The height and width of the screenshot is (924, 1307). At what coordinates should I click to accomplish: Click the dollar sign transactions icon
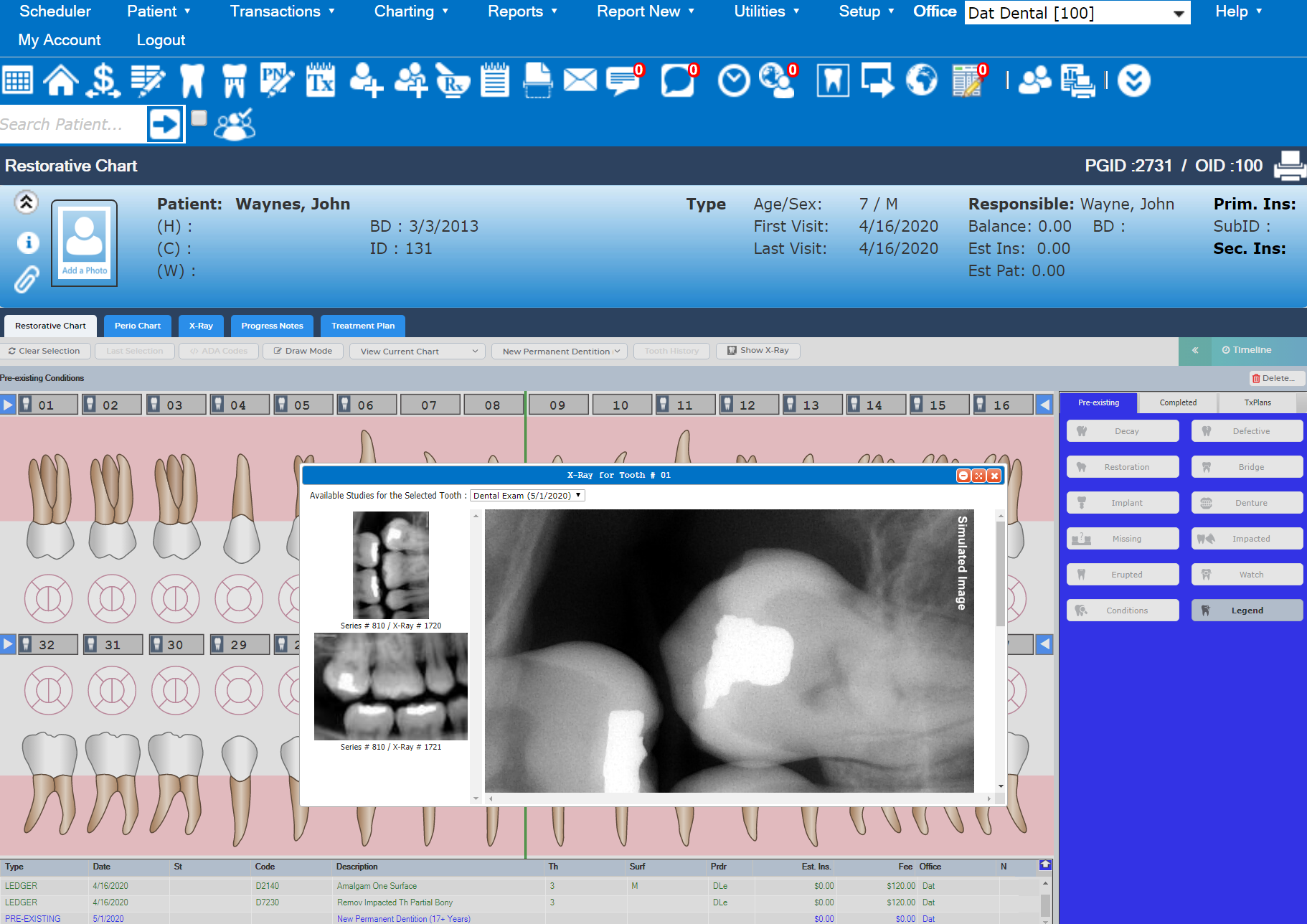[x=103, y=80]
